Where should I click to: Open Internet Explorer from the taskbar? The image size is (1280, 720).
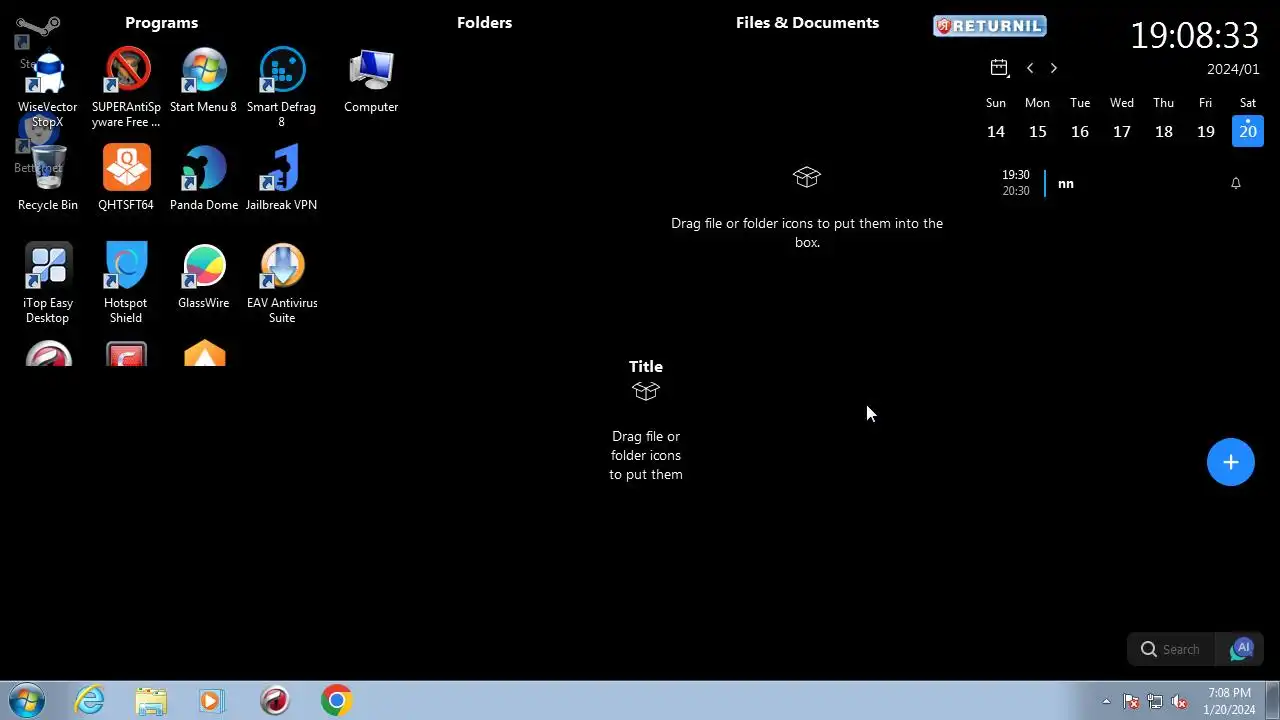tap(90, 700)
